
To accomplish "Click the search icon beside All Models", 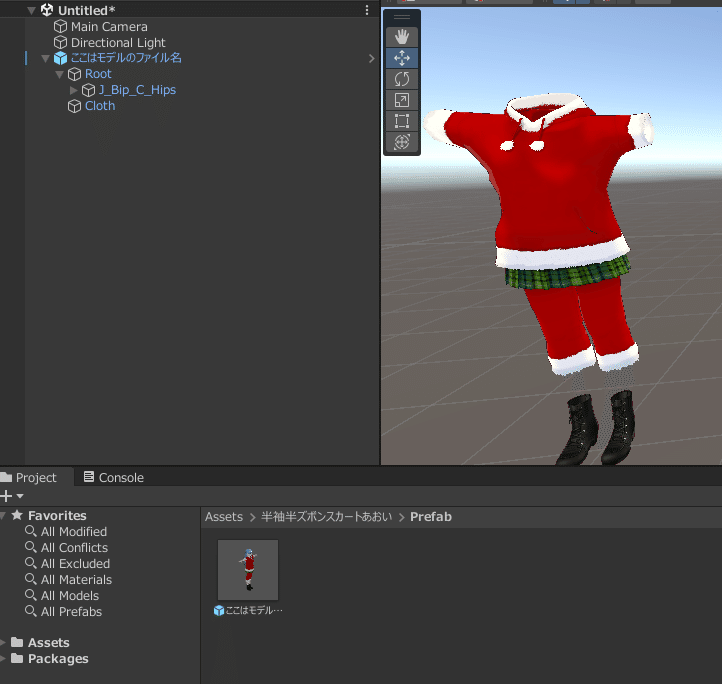I will point(31,595).
